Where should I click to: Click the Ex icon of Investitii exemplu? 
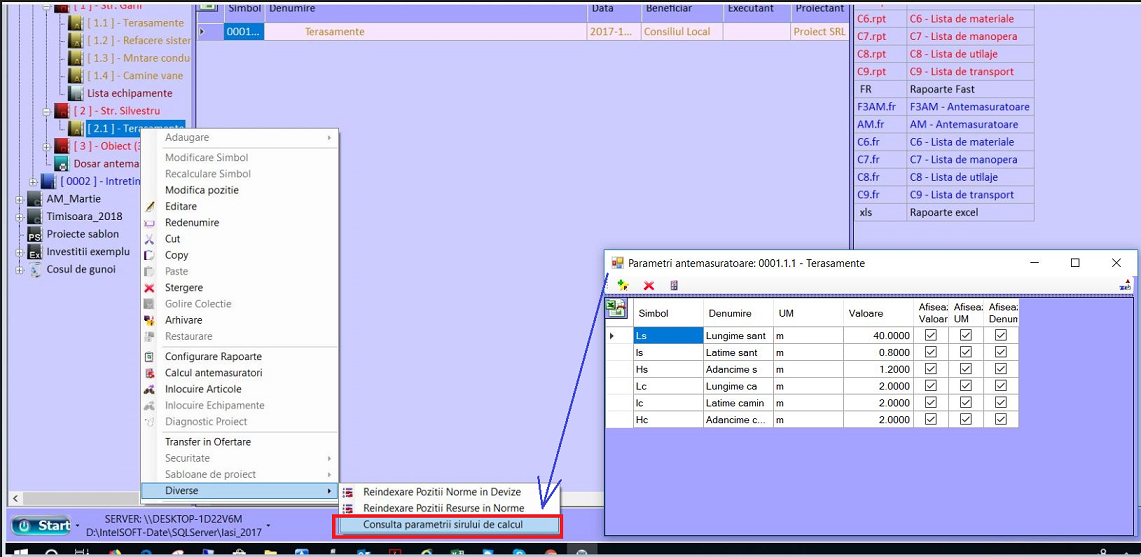34,252
